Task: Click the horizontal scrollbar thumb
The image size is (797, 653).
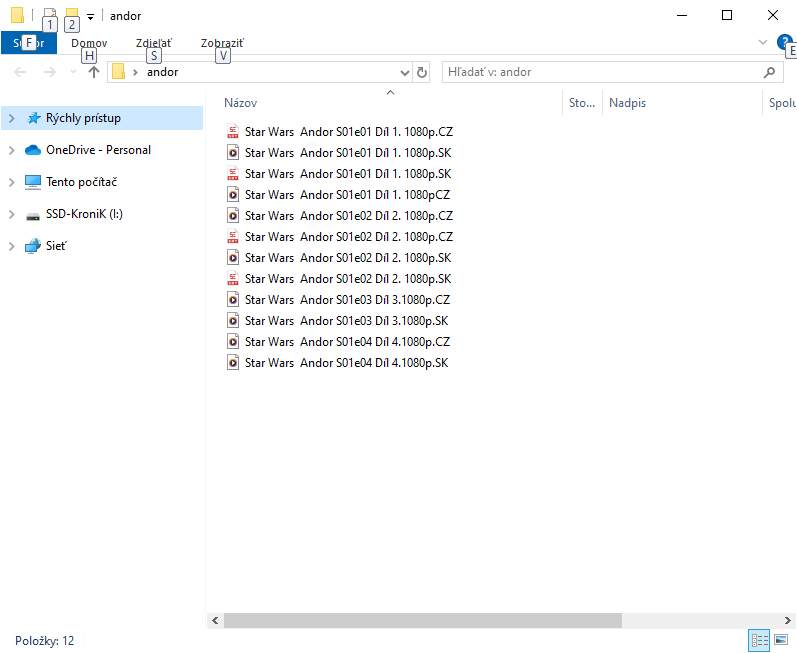Action: click(x=422, y=620)
